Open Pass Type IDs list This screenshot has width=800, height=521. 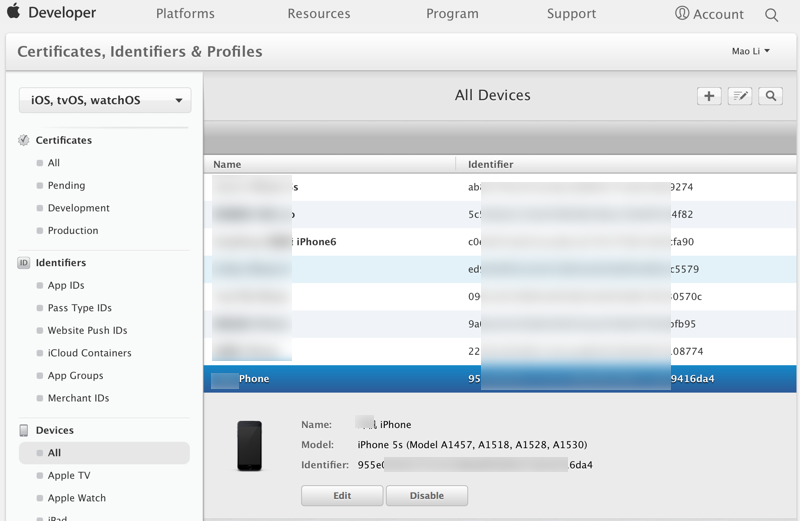point(80,308)
